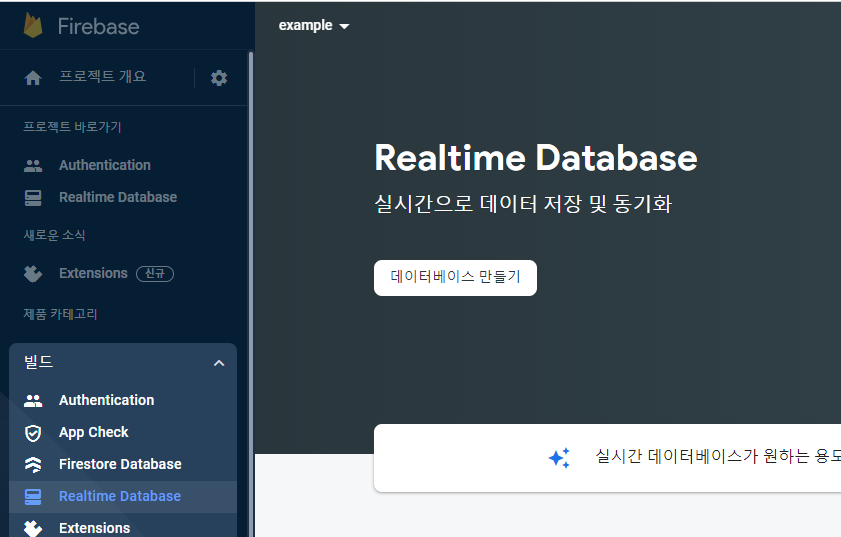Image resolution: width=841 pixels, height=537 pixels.
Task: Click App Check shield icon
Action: click(x=33, y=433)
